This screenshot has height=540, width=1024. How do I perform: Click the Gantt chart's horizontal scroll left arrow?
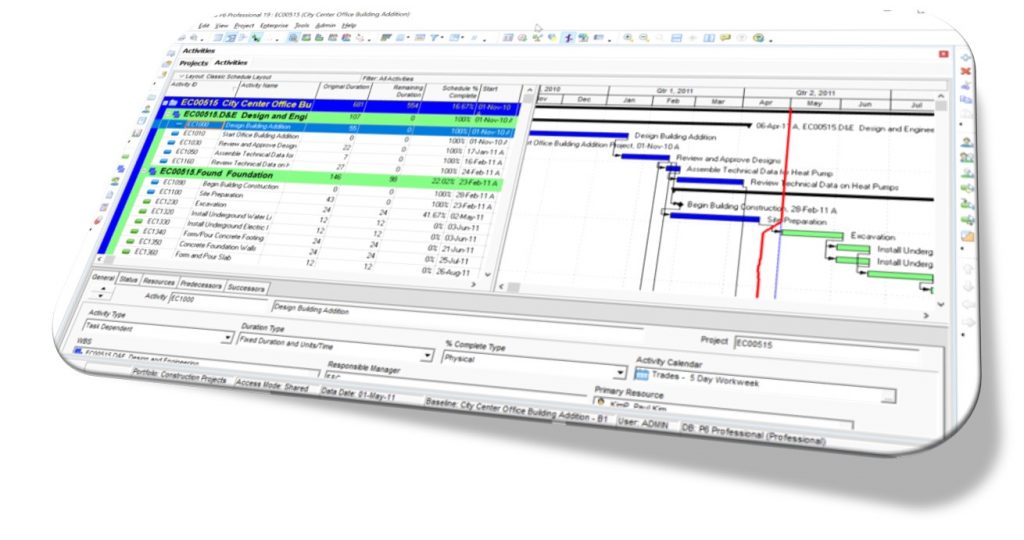502,287
